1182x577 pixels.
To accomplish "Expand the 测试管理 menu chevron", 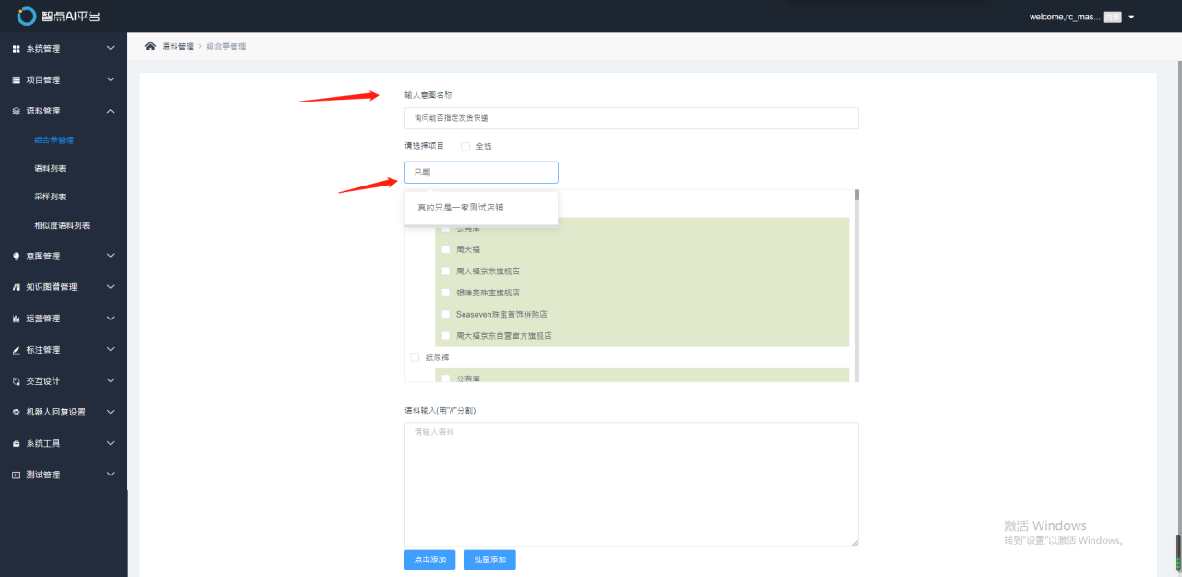I will pyautogui.click(x=111, y=474).
